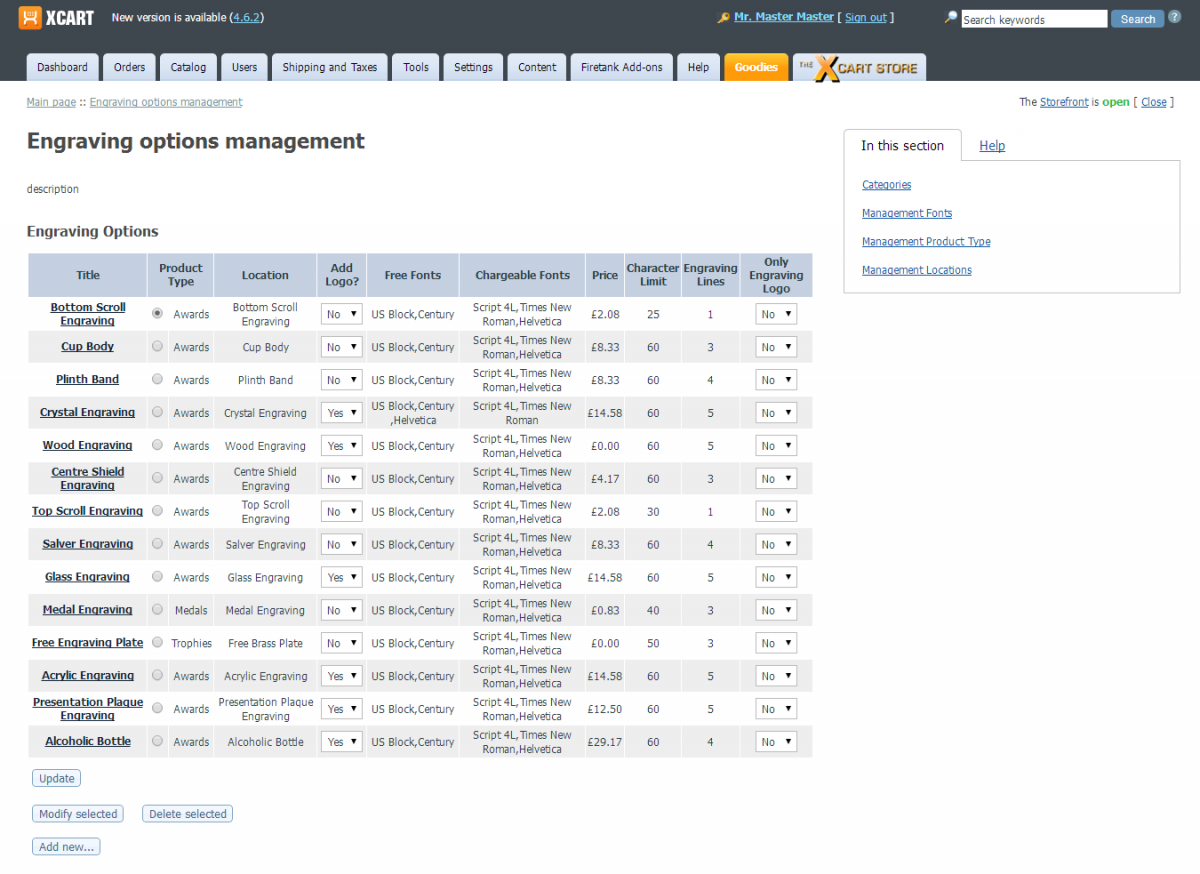Open the Shipping and Taxes tab
The height and width of the screenshot is (874, 1200).
pos(329,68)
